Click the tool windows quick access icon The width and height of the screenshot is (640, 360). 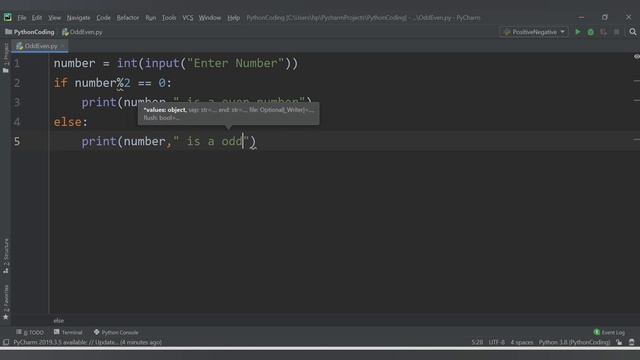(x=6, y=342)
